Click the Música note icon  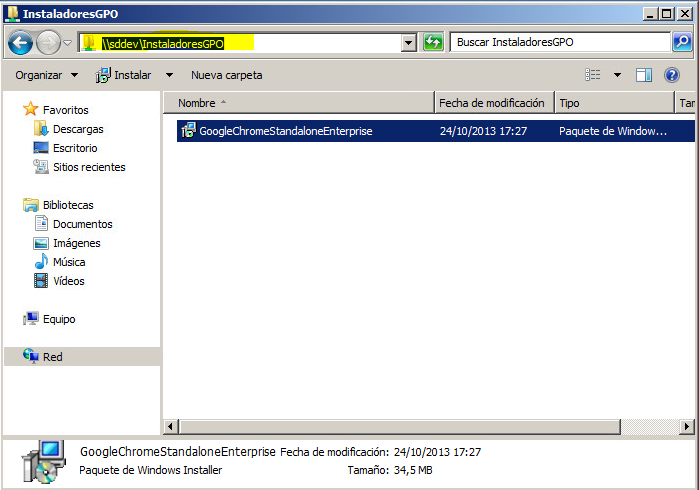pos(41,261)
